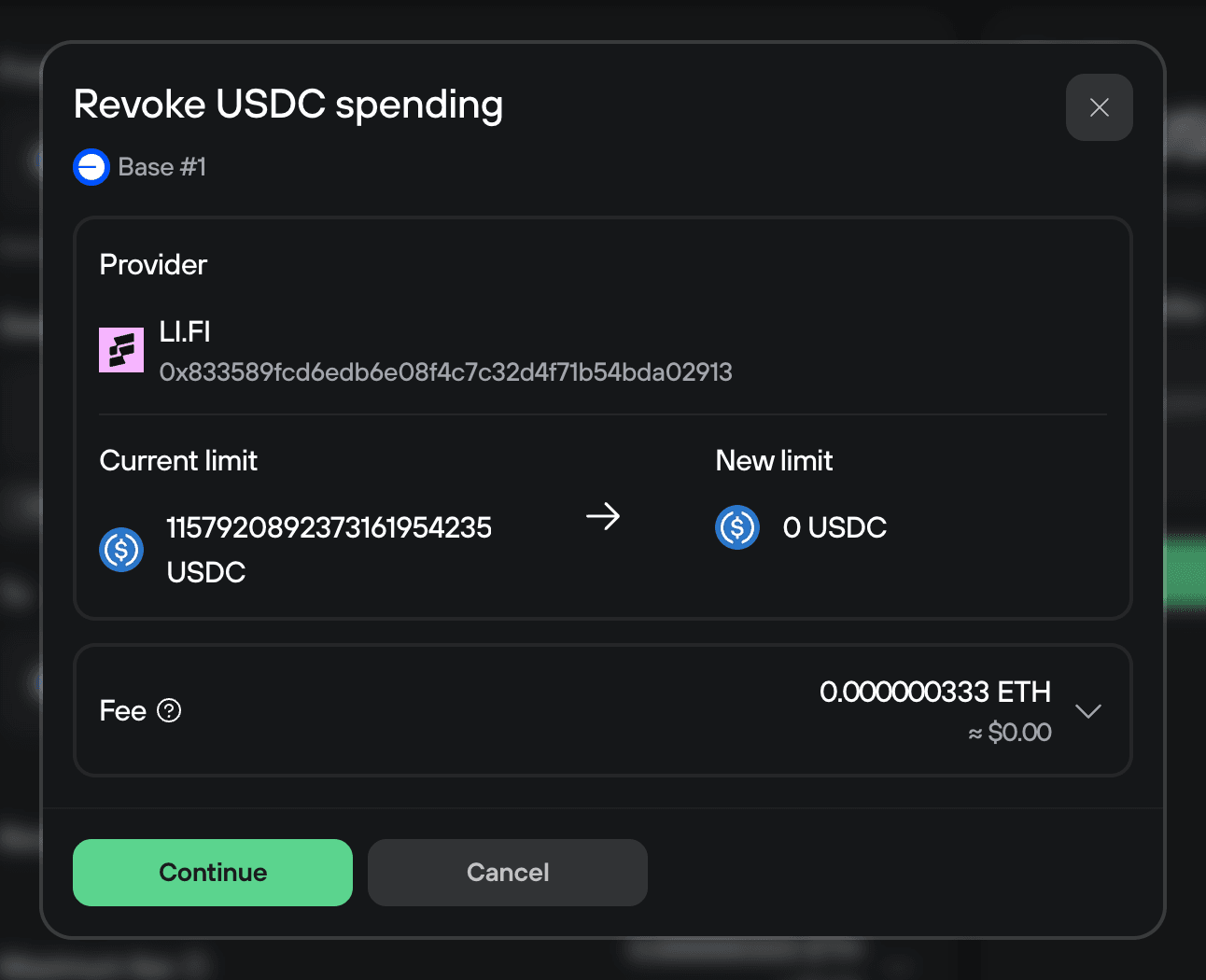Click the USDC icon next to New limit

[x=737, y=527]
